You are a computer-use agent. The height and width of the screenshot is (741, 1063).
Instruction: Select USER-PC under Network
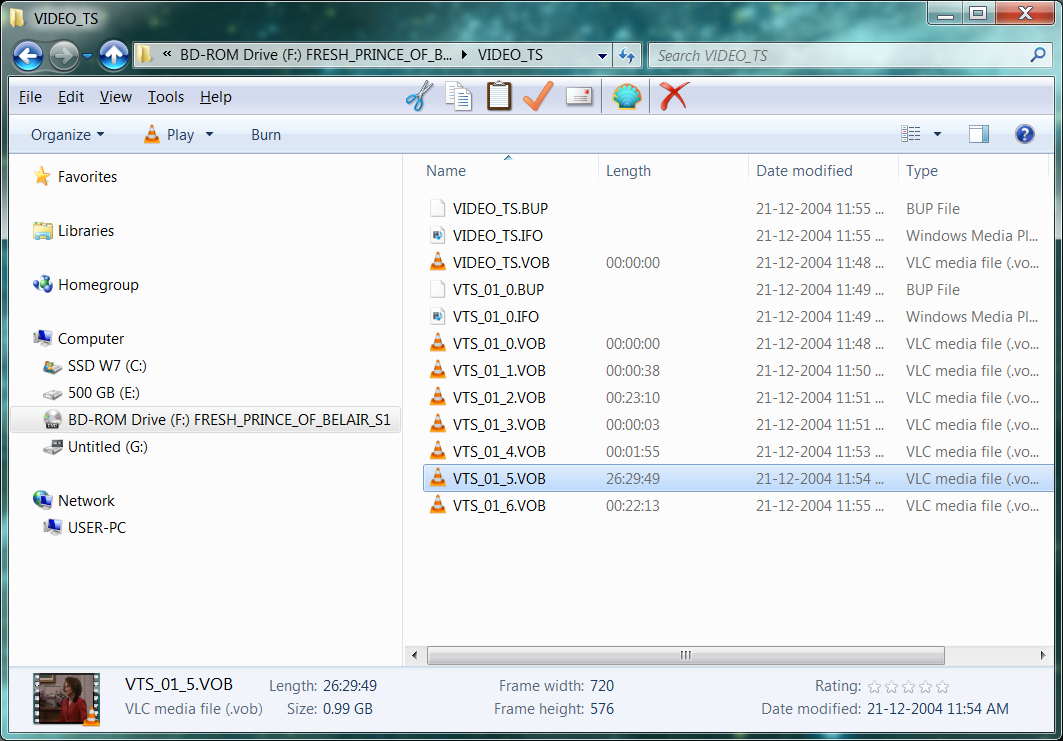(x=96, y=527)
